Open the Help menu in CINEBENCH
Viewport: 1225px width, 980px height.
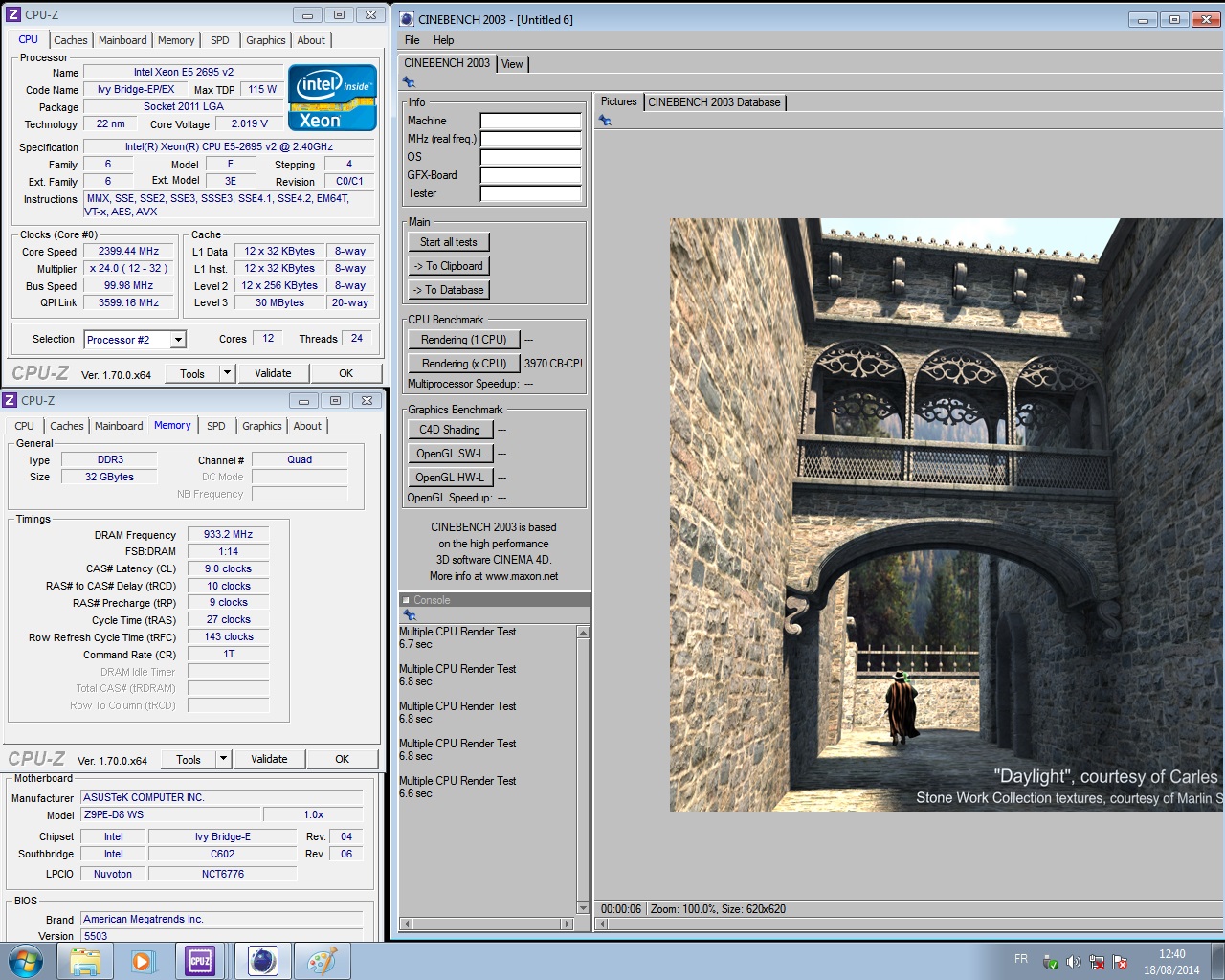click(443, 40)
